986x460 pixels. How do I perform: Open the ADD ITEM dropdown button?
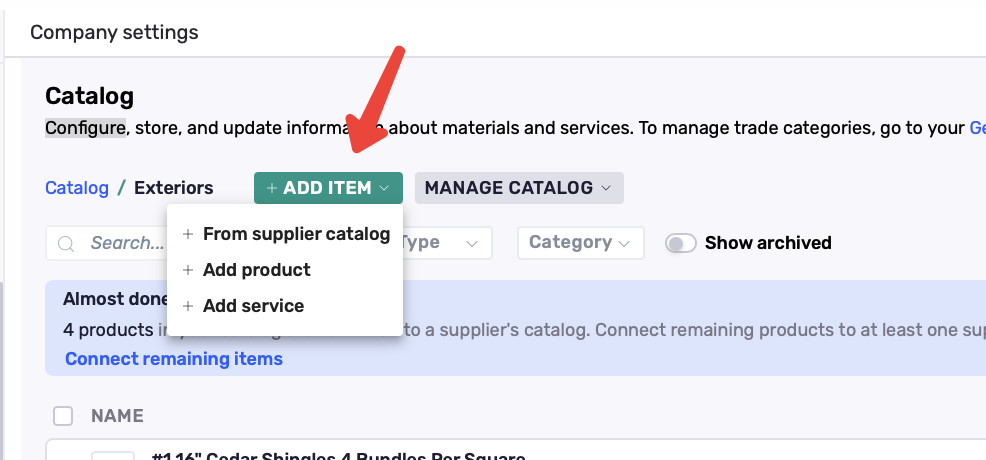pyautogui.click(x=328, y=188)
